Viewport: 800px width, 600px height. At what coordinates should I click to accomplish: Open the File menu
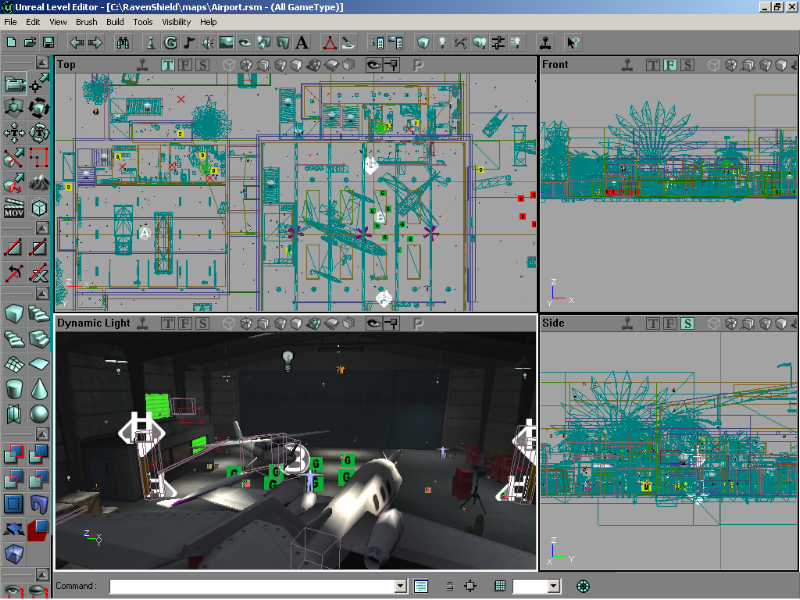click(10, 22)
